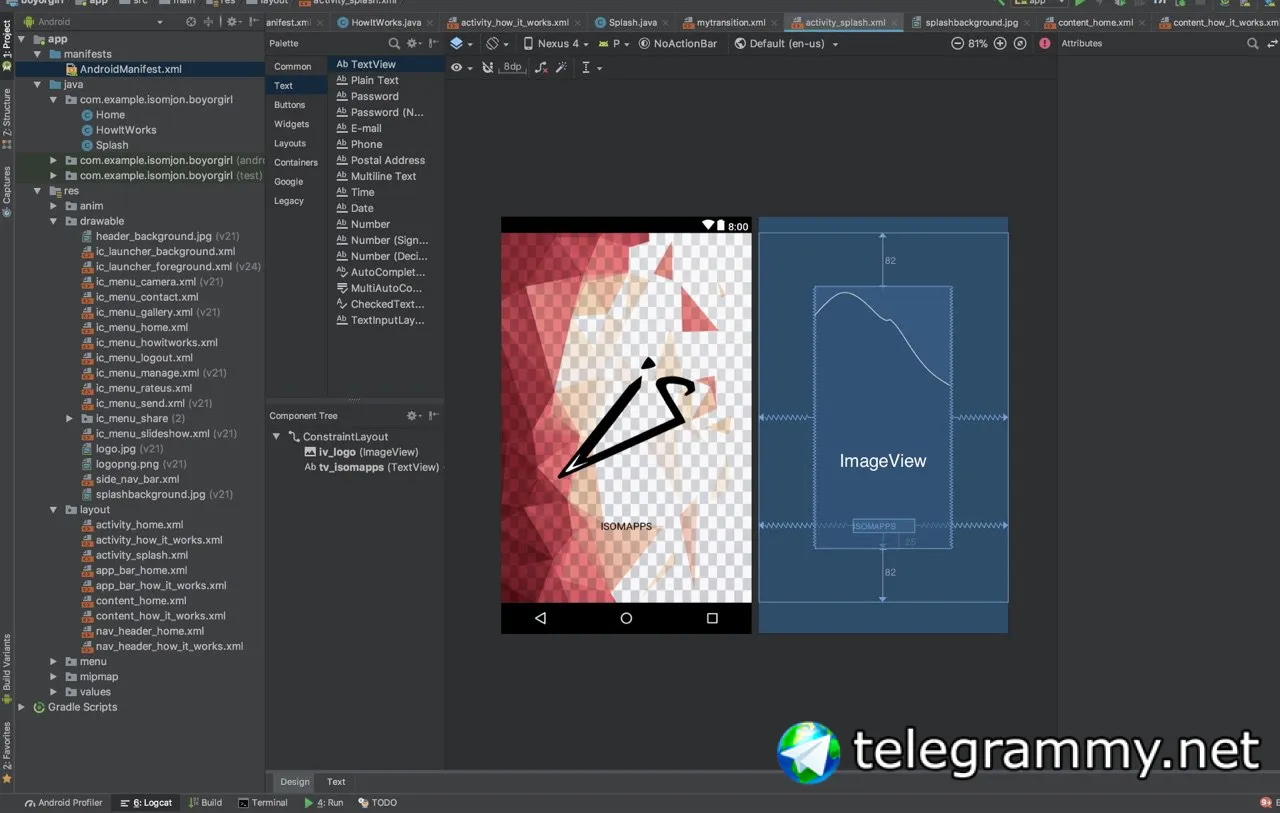
Task: Click the zoom in plus icon
Action: (x=1000, y=44)
